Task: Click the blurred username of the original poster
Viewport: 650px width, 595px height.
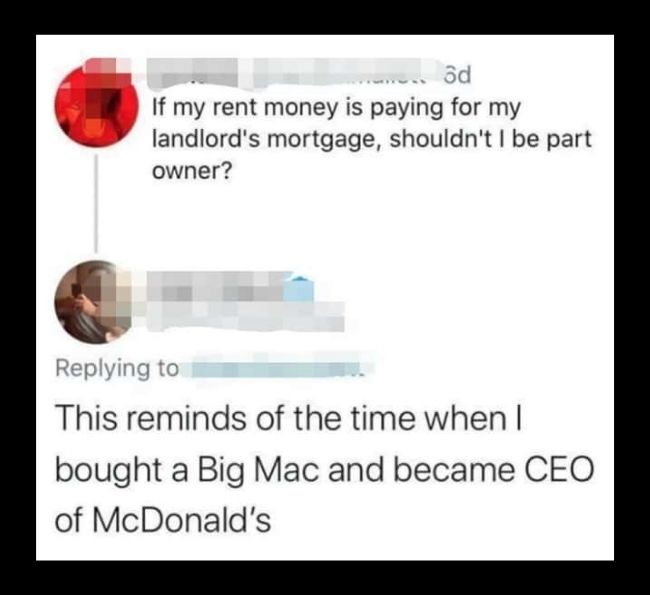Action: (292, 75)
